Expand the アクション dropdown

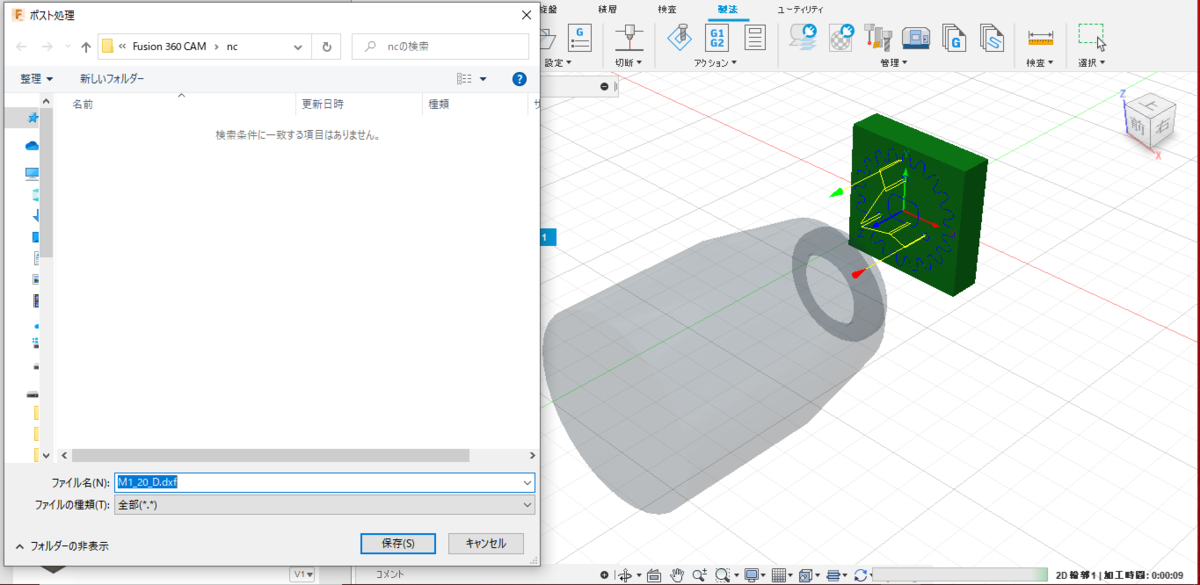pyautogui.click(x=715, y=62)
